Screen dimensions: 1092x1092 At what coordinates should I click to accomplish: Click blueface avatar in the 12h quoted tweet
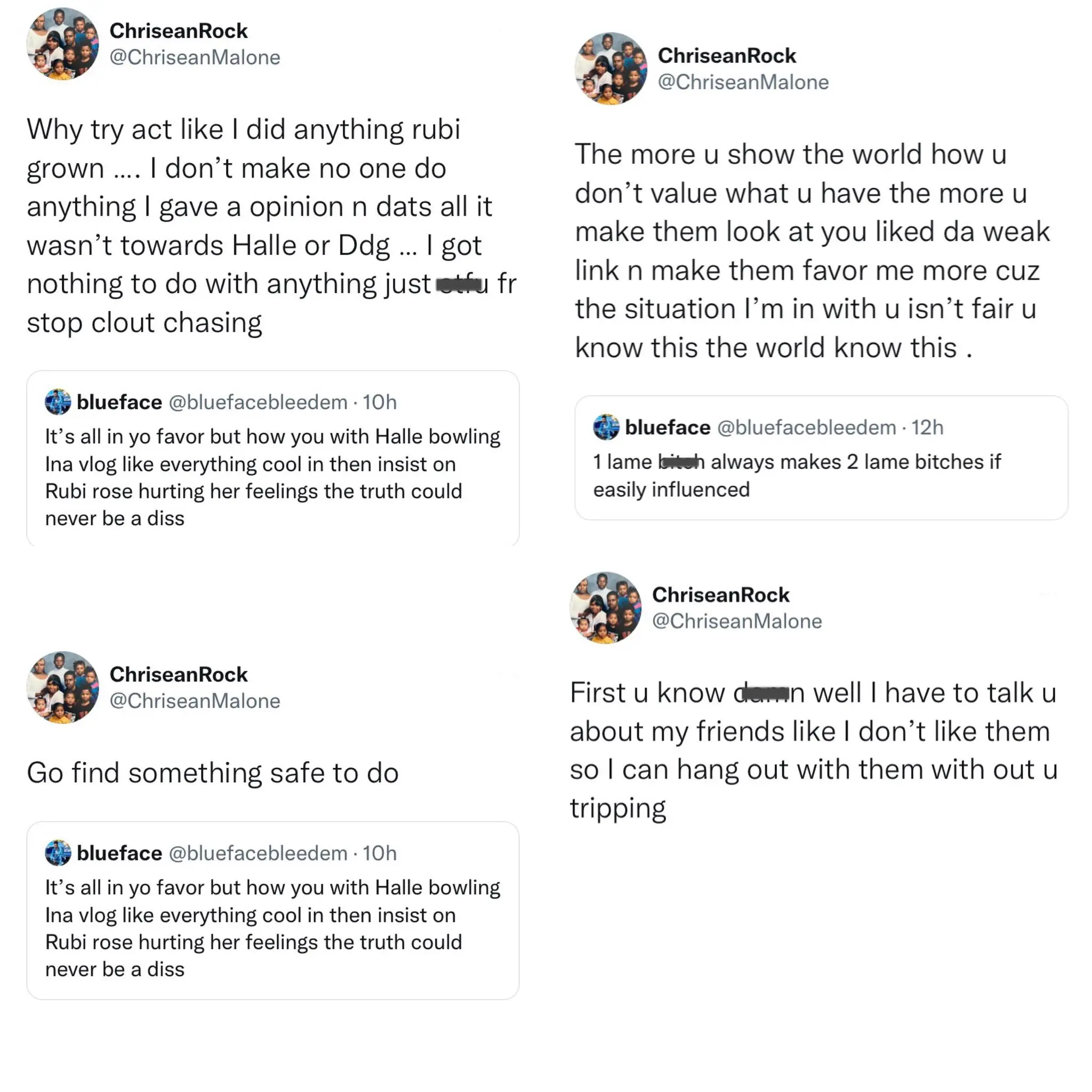606,427
